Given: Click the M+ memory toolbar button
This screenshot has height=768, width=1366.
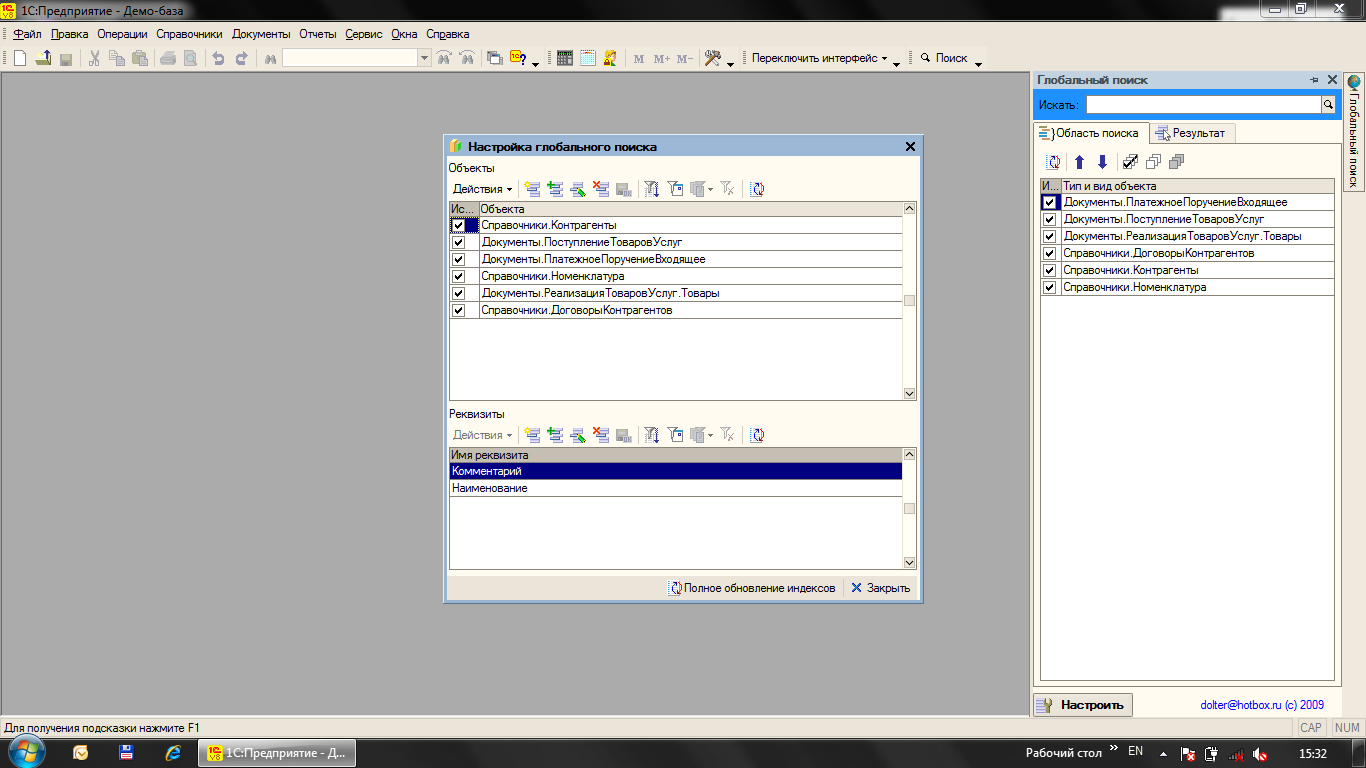Looking at the screenshot, I should (x=662, y=58).
